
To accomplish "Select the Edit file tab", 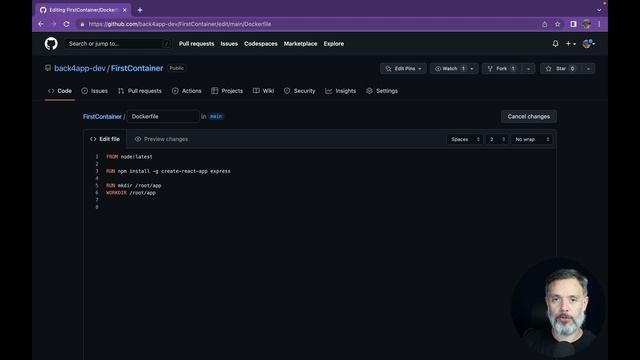I will coord(105,139).
